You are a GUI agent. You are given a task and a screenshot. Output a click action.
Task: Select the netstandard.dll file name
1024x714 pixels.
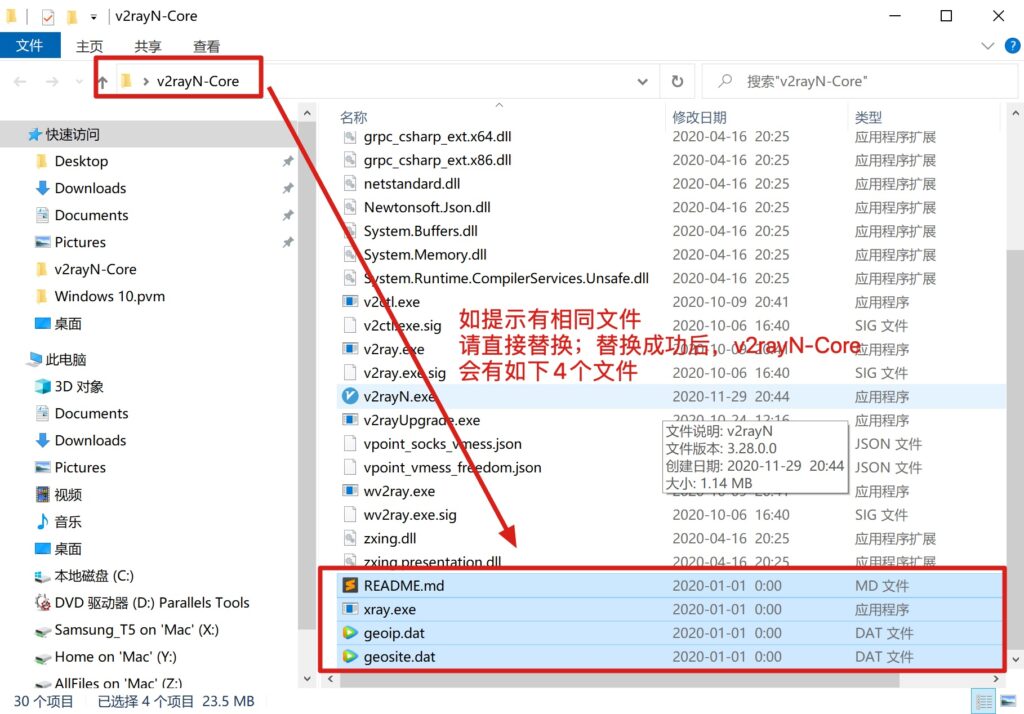pos(412,184)
